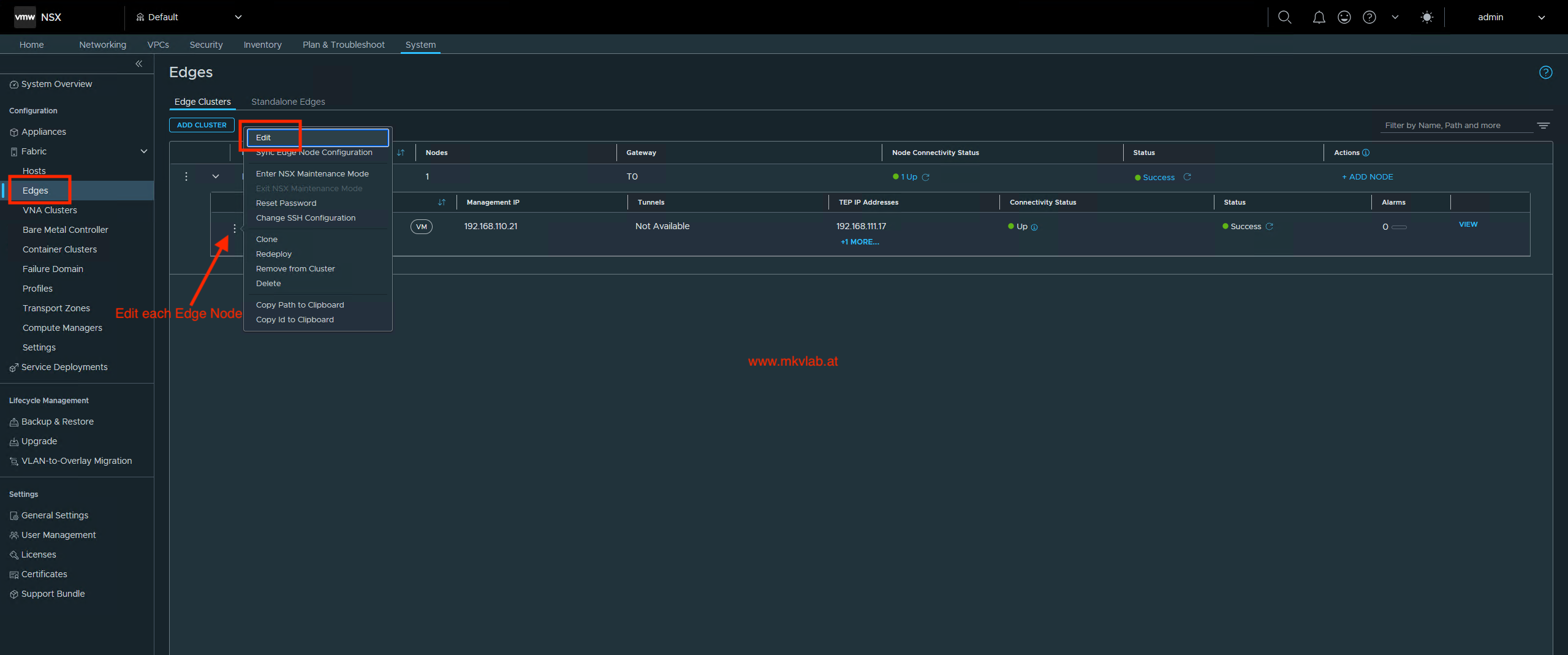The image size is (1568, 655).
Task: Collapse the edge cluster row
Action: (216, 176)
